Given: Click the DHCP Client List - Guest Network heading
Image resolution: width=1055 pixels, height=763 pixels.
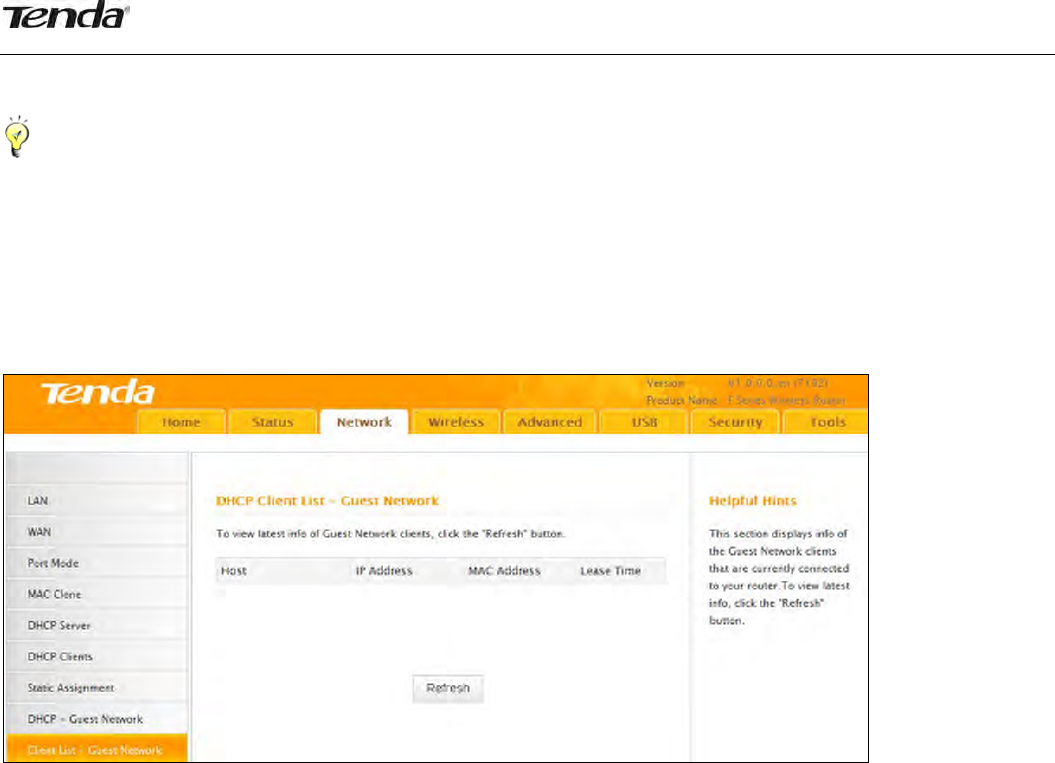Looking at the screenshot, I should pos(327,501).
